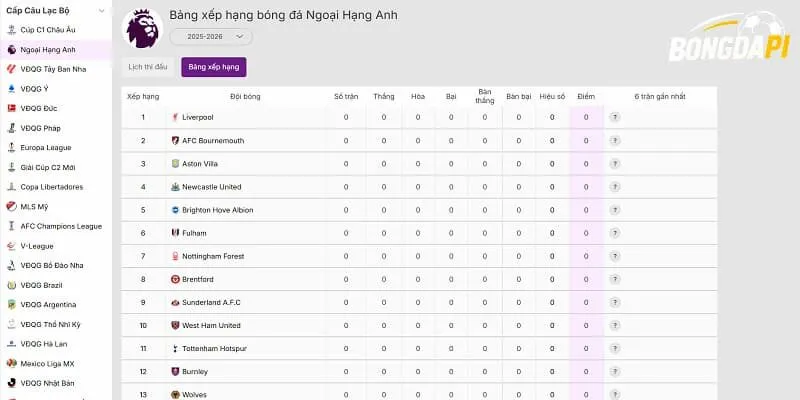This screenshot has width=800, height=400.
Task: Click the Hòa column header
Action: pos(418,96)
